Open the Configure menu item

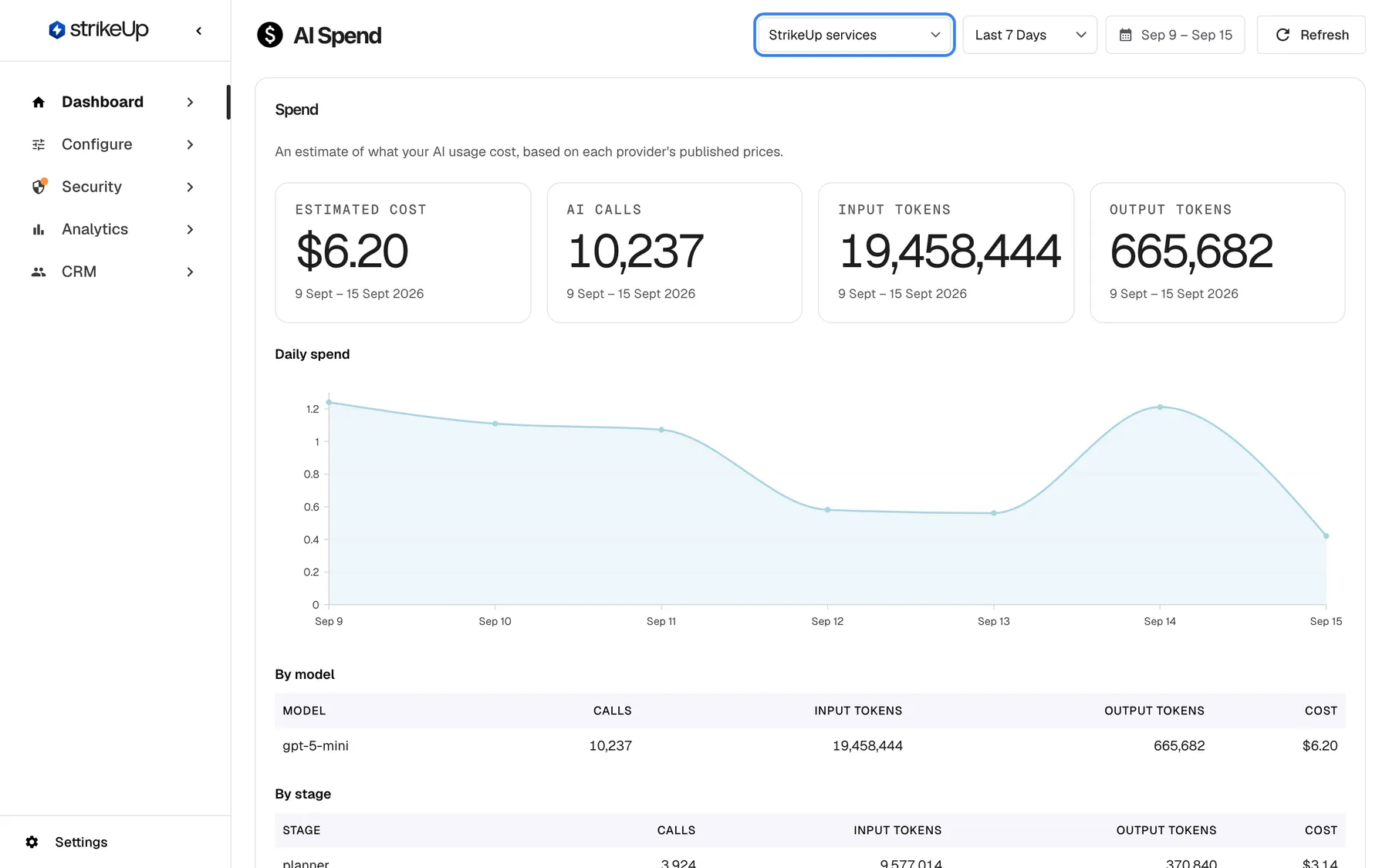(113, 144)
